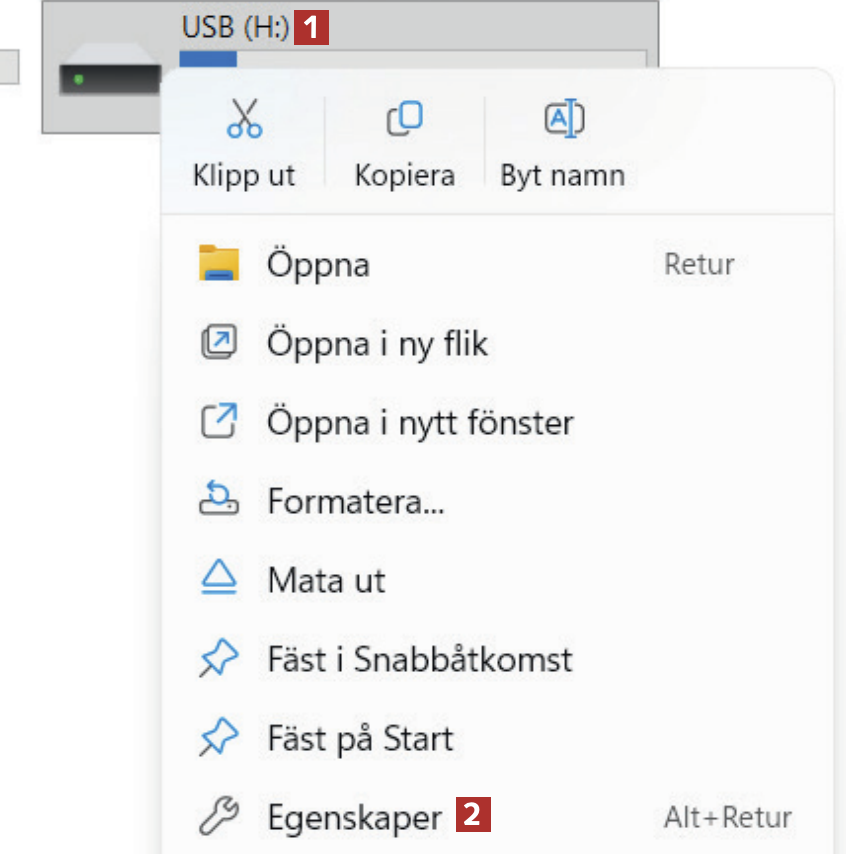Select Öppna i nytt fönster

(x=420, y=422)
